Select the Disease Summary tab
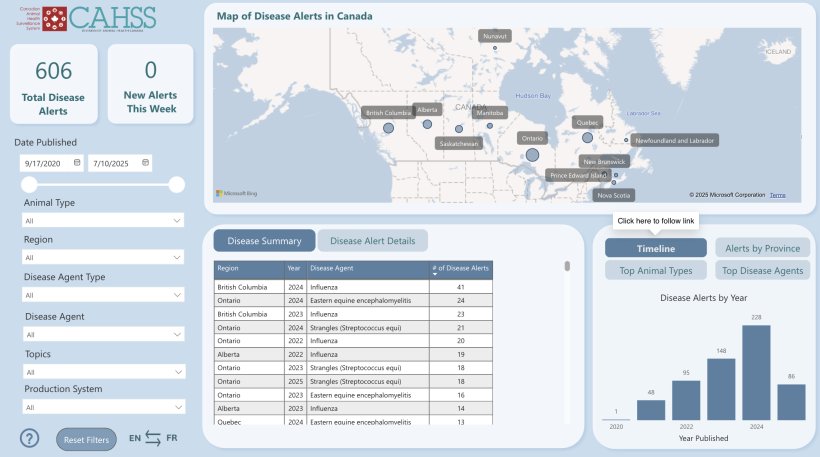This screenshot has width=820, height=457. pos(264,241)
